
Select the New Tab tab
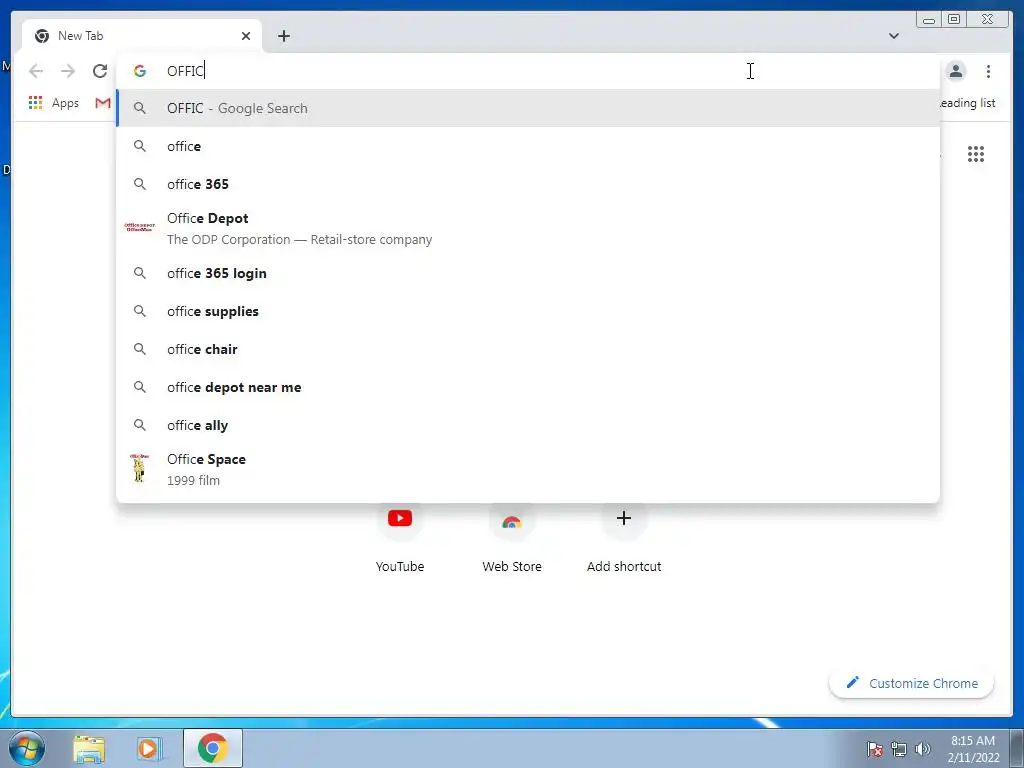coord(142,36)
